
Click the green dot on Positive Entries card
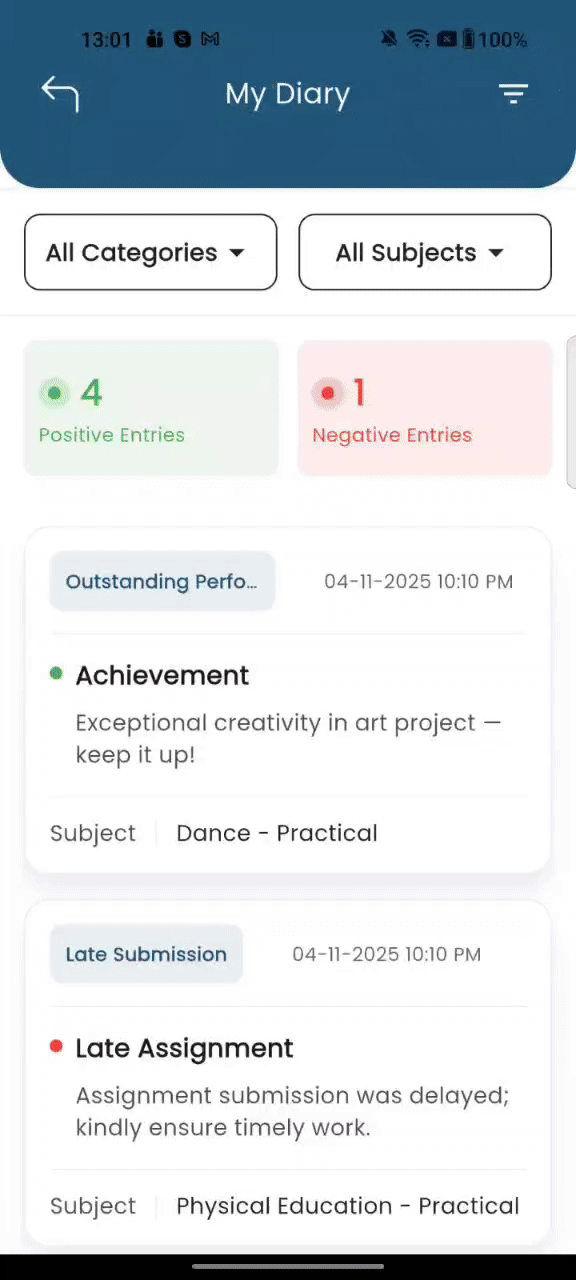click(x=54, y=392)
